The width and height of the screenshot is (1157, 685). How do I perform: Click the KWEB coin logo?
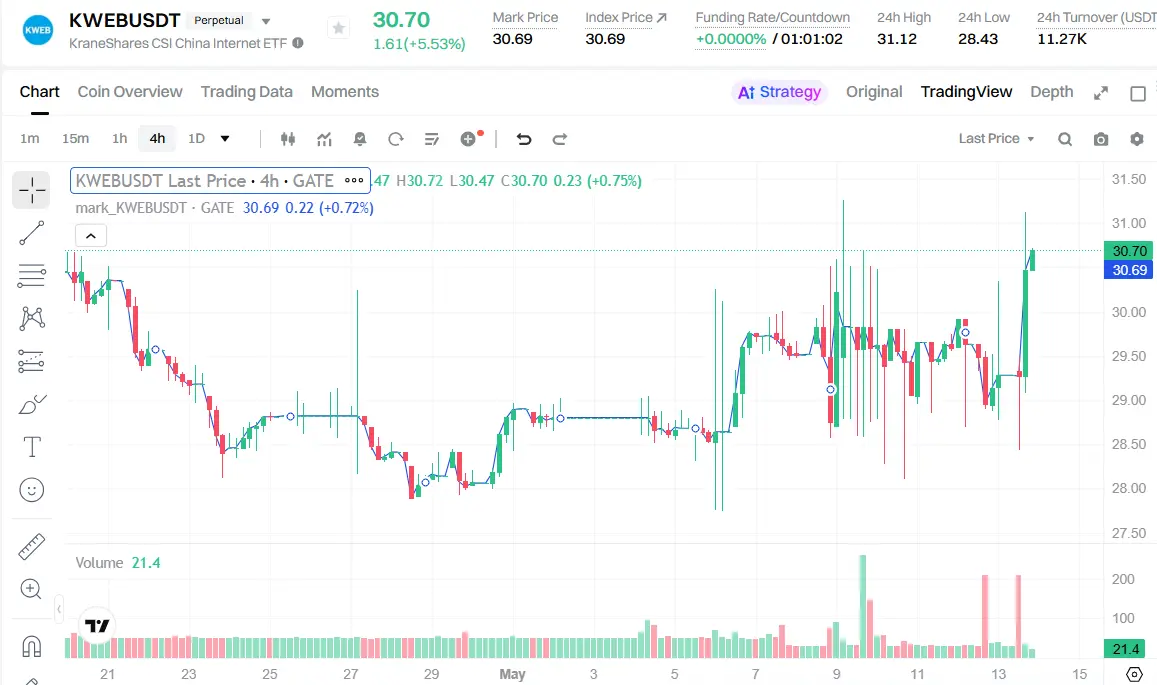[x=38, y=30]
